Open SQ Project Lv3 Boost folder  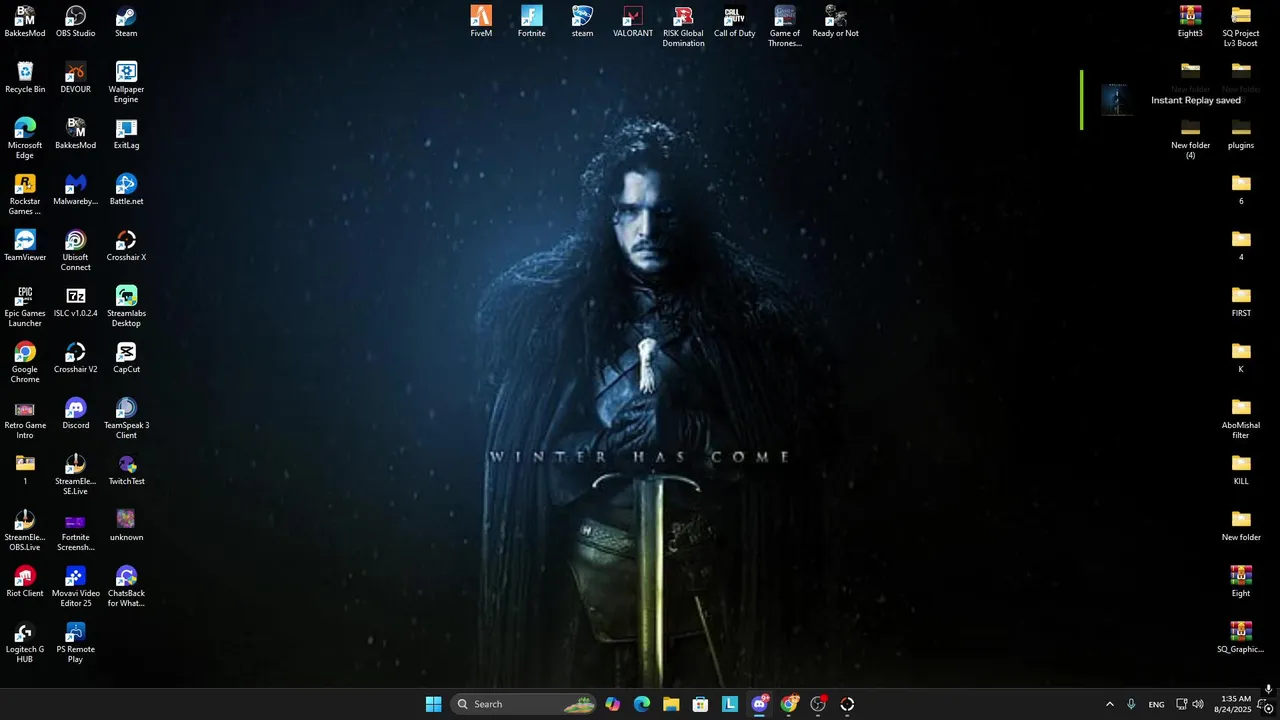coord(1241,26)
